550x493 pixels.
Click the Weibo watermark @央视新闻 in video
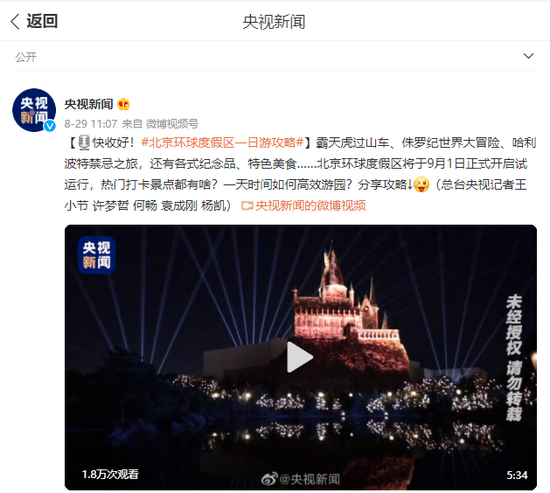tap(301, 479)
